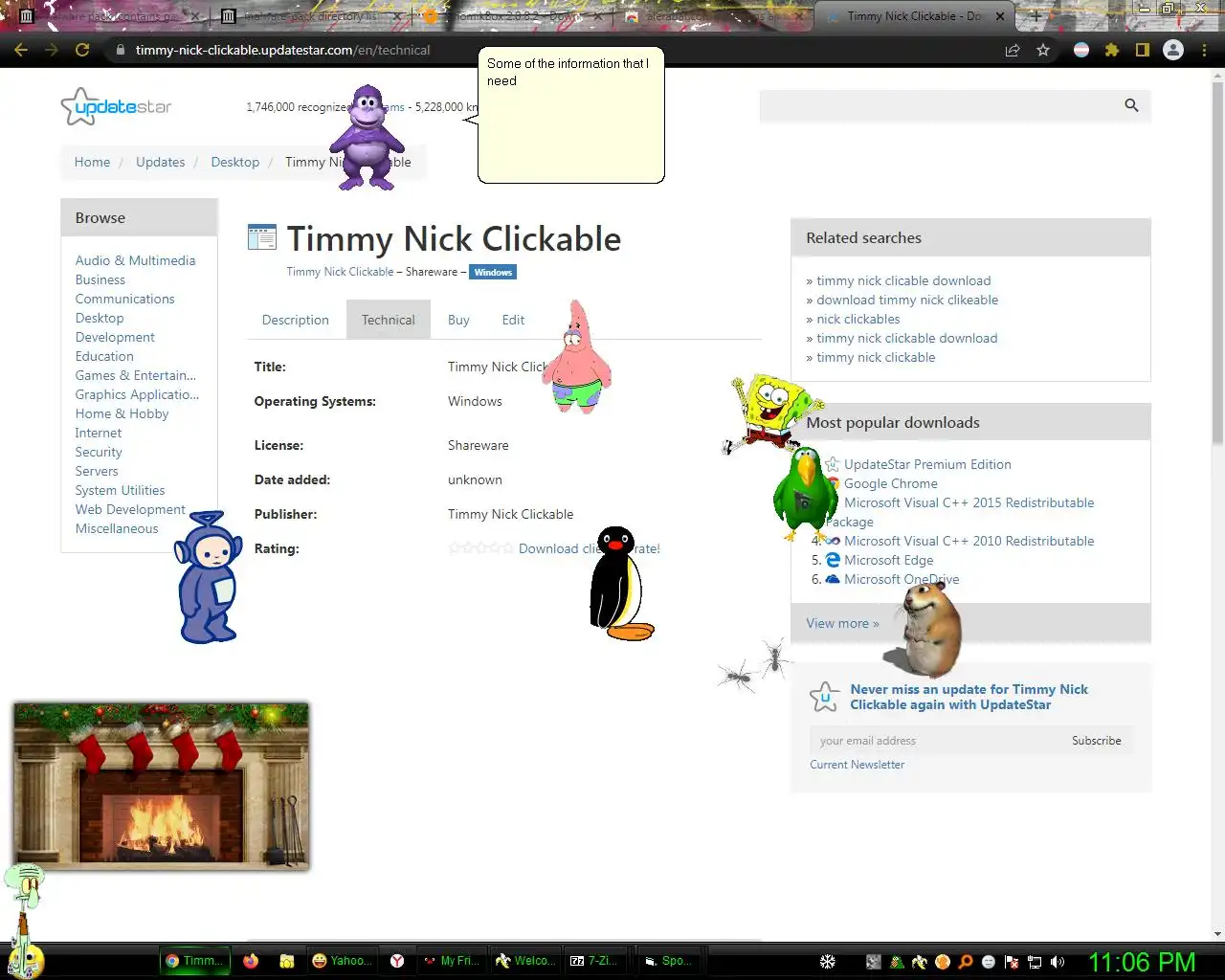Open the Chrome three-dot menu

coord(1204,50)
